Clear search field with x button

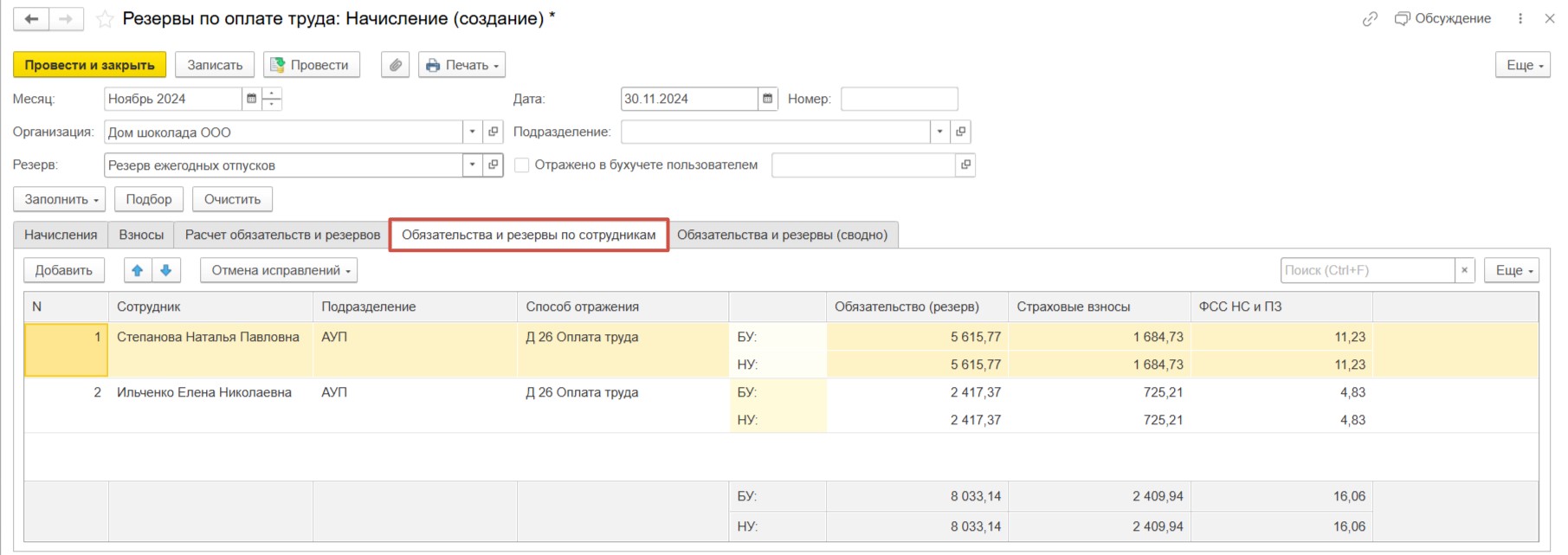(x=1464, y=270)
